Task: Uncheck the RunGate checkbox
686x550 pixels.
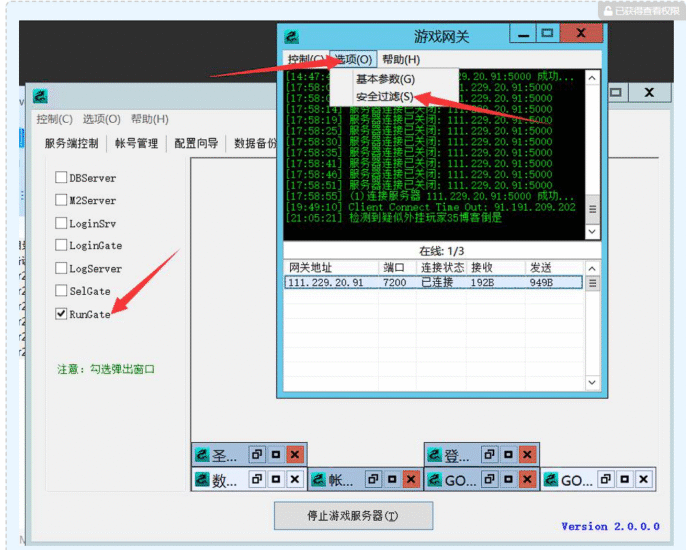Action: coord(61,313)
